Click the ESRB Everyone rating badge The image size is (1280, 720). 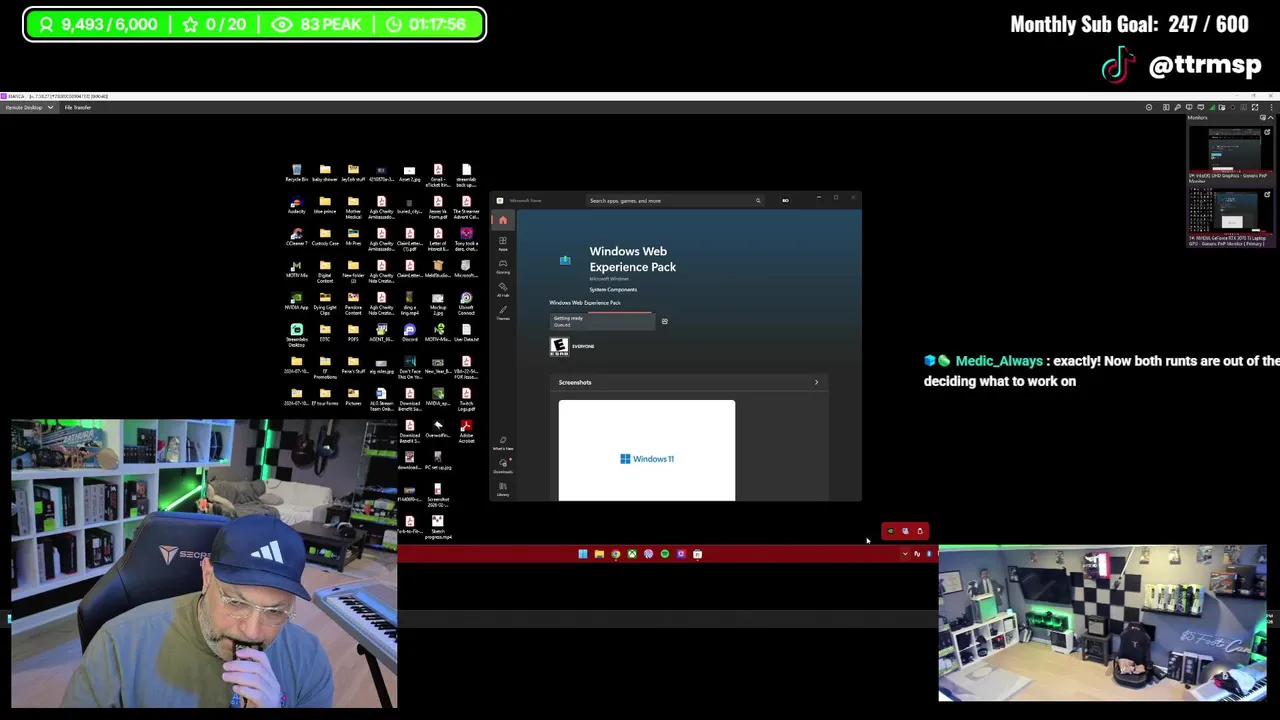pos(559,346)
